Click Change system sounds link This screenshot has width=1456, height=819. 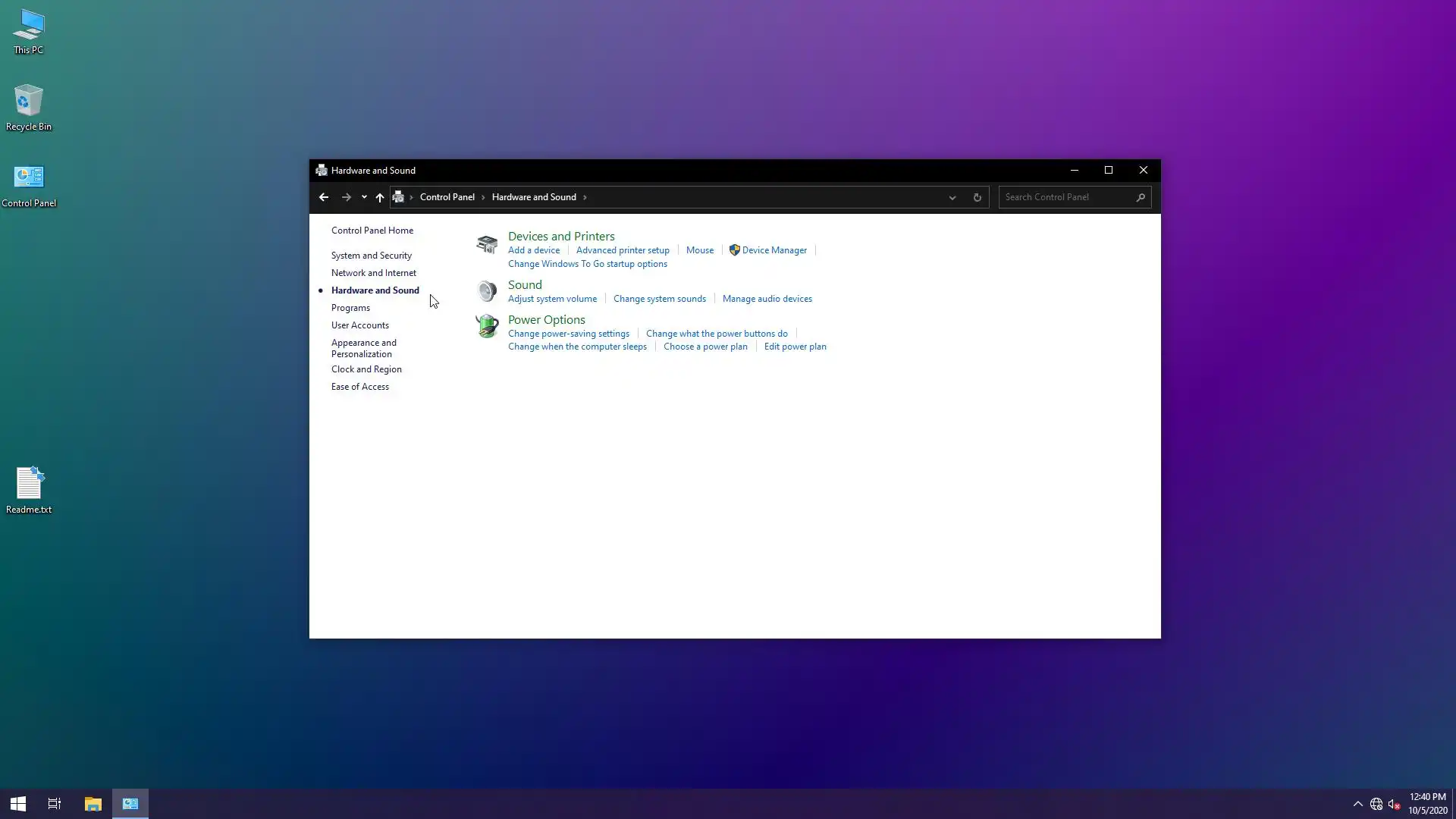pyautogui.click(x=659, y=299)
